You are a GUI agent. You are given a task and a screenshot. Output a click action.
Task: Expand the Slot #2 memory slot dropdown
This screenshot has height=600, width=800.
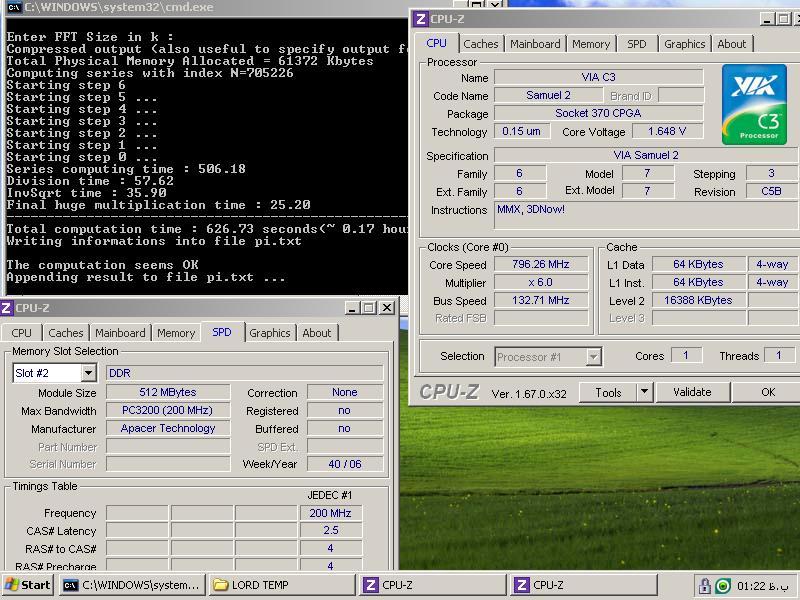click(88, 373)
